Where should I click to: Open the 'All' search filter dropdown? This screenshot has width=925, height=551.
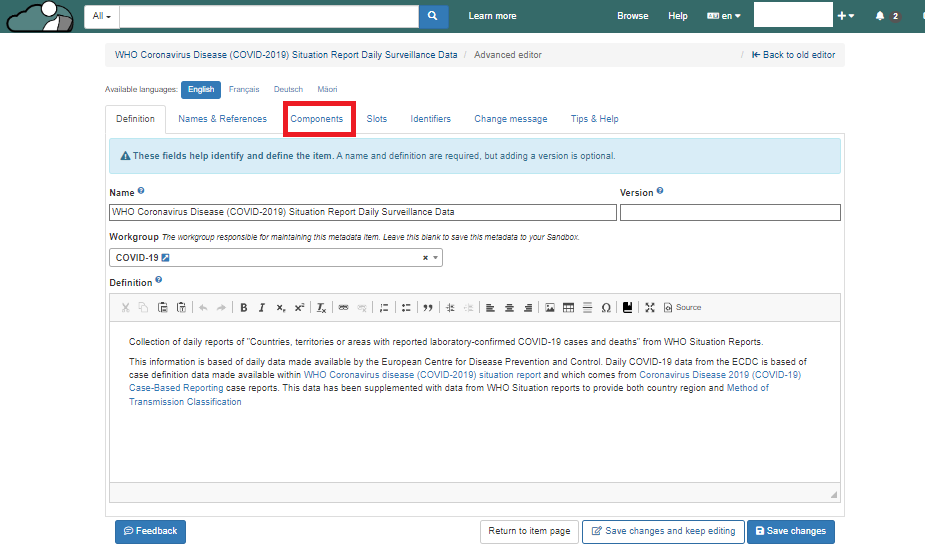(x=102, y=16)
